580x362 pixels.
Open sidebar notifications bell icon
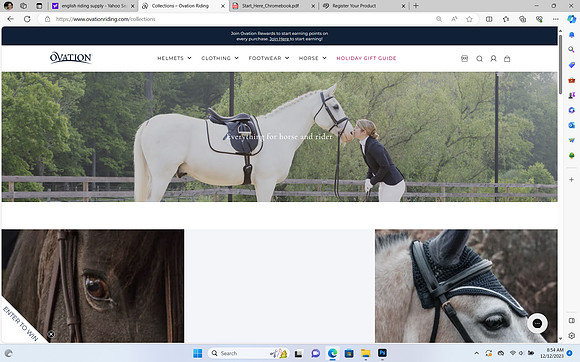tap(571, 34)
